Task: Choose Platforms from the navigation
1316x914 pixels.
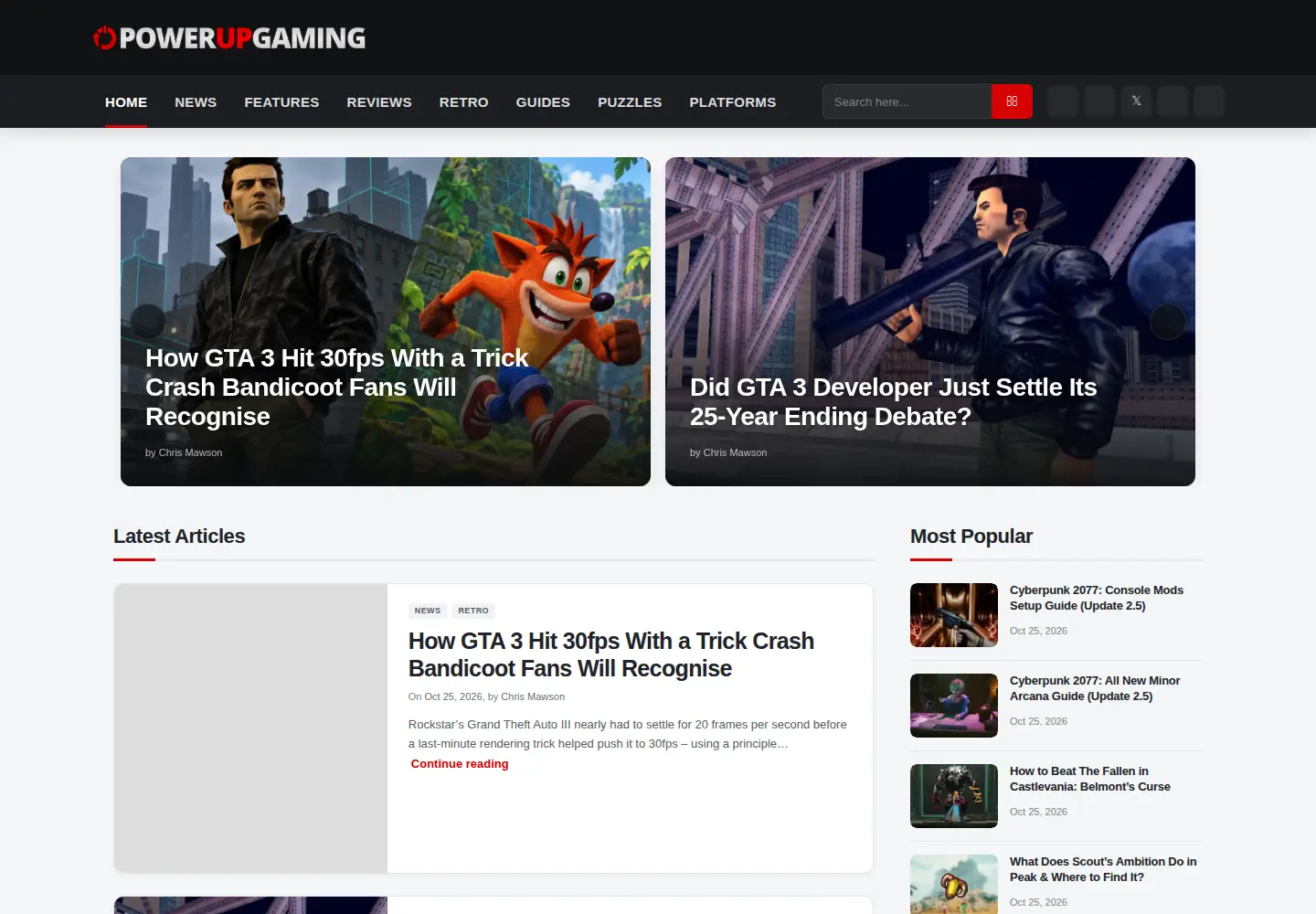Action: tap(733, 102)
